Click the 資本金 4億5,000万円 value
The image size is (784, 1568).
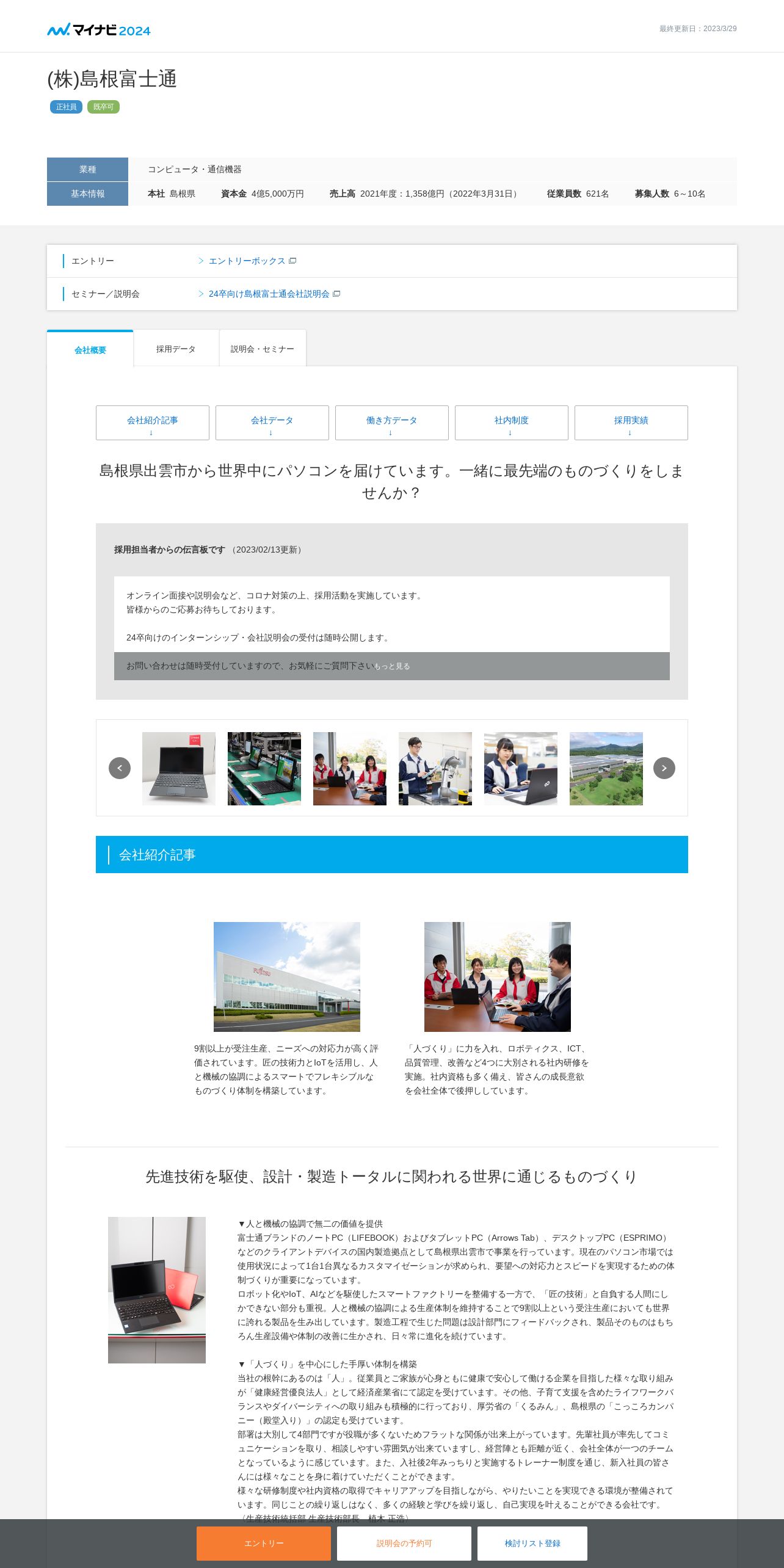point(263,194)
